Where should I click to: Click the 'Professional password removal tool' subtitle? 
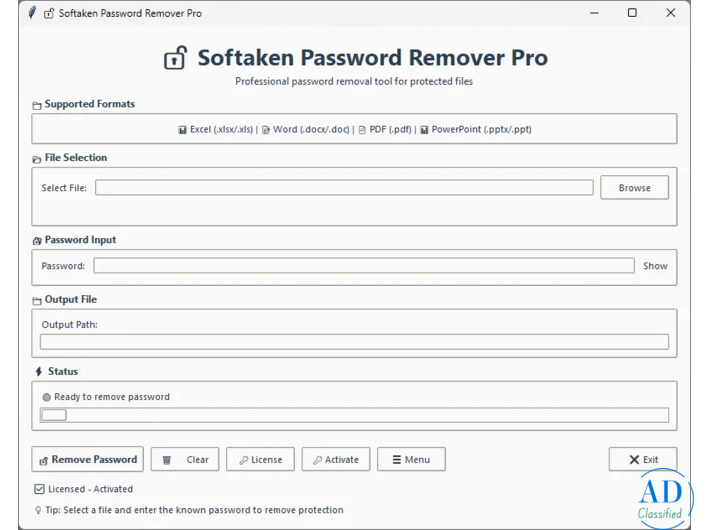(354, 82)
